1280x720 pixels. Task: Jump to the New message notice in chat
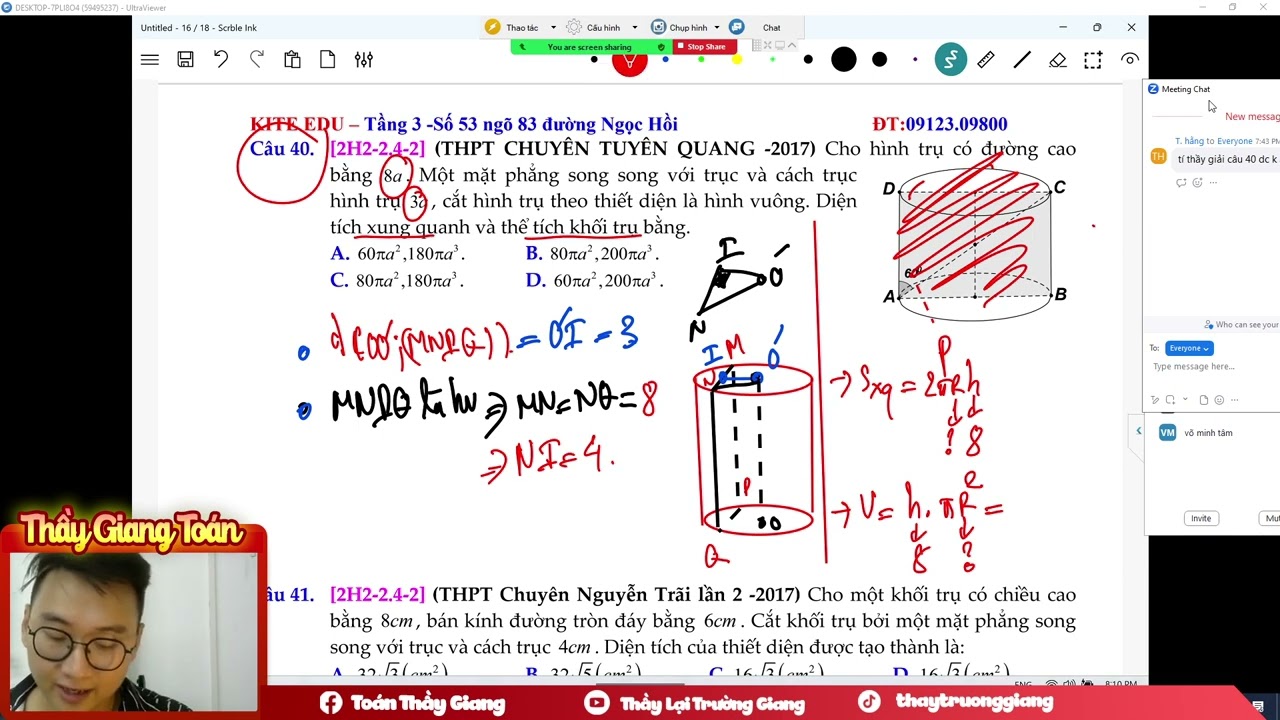(1252, 117)
